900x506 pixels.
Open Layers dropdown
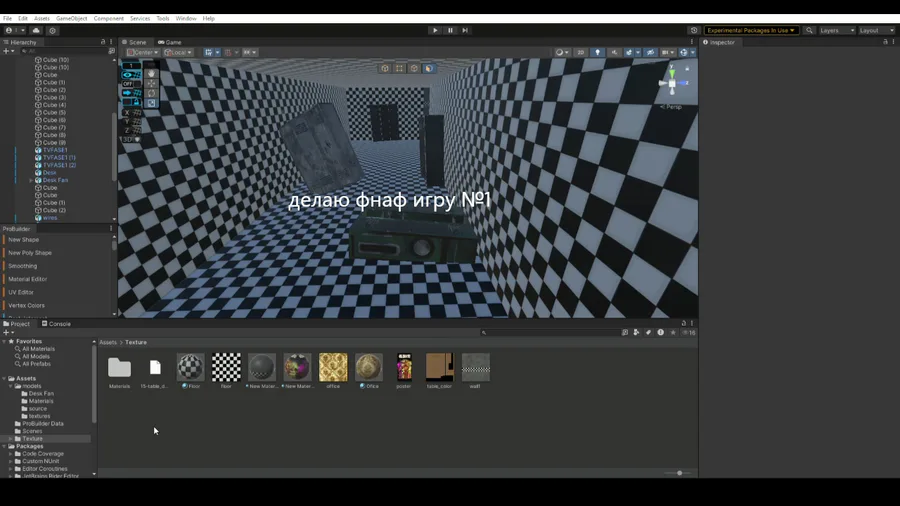pyautogui.click(x=837, y=30)
